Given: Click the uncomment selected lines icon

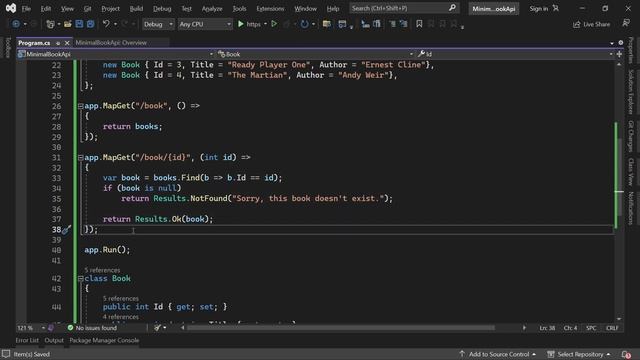Looking at the screenshot, I should (x=403, y=24).
